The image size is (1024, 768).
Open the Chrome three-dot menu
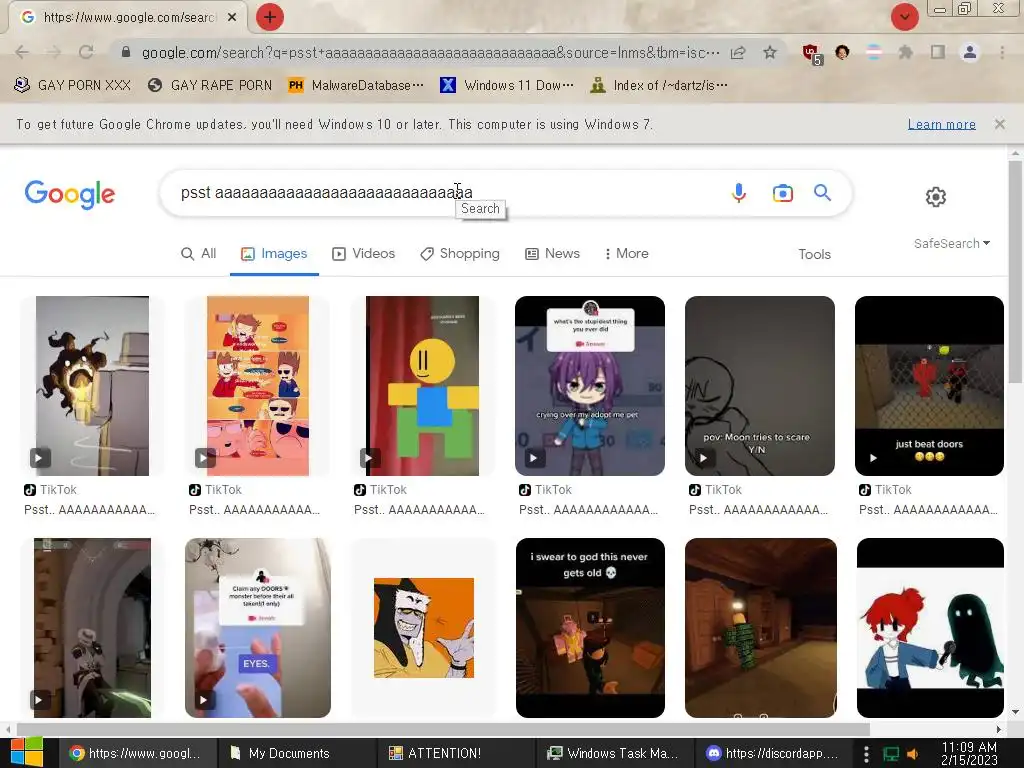point(1002,52)
